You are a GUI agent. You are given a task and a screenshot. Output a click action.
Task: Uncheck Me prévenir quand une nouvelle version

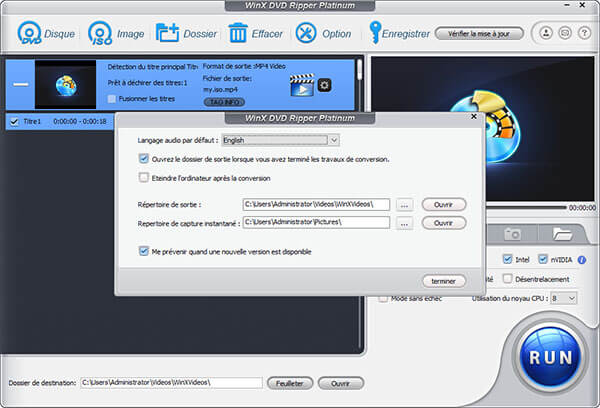145,251
